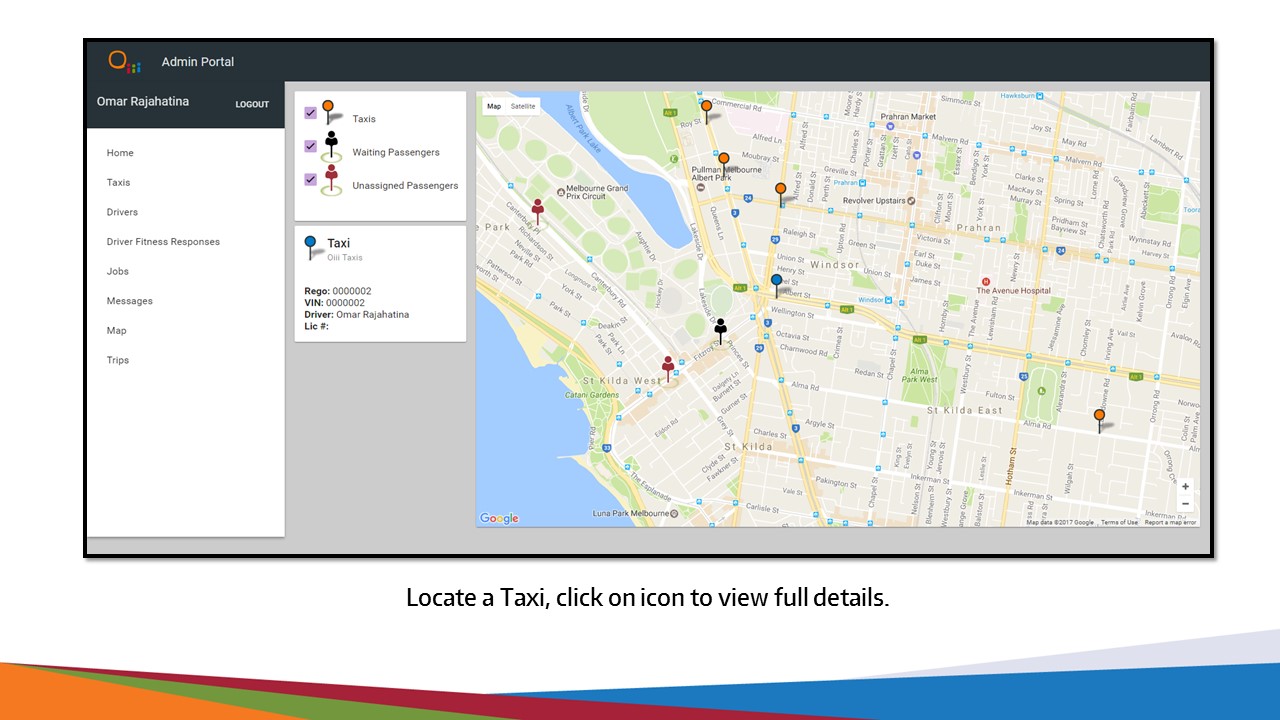
Task: Switch the map to Satellite view
Action: pos(521,106)
